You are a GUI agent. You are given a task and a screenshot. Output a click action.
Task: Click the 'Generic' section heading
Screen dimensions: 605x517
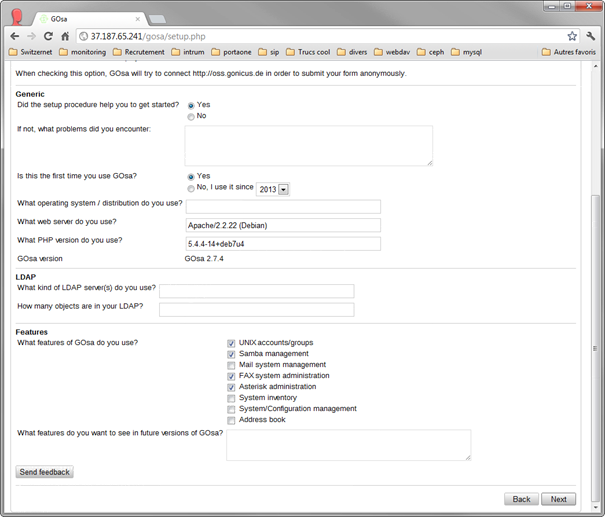[30, 94]
